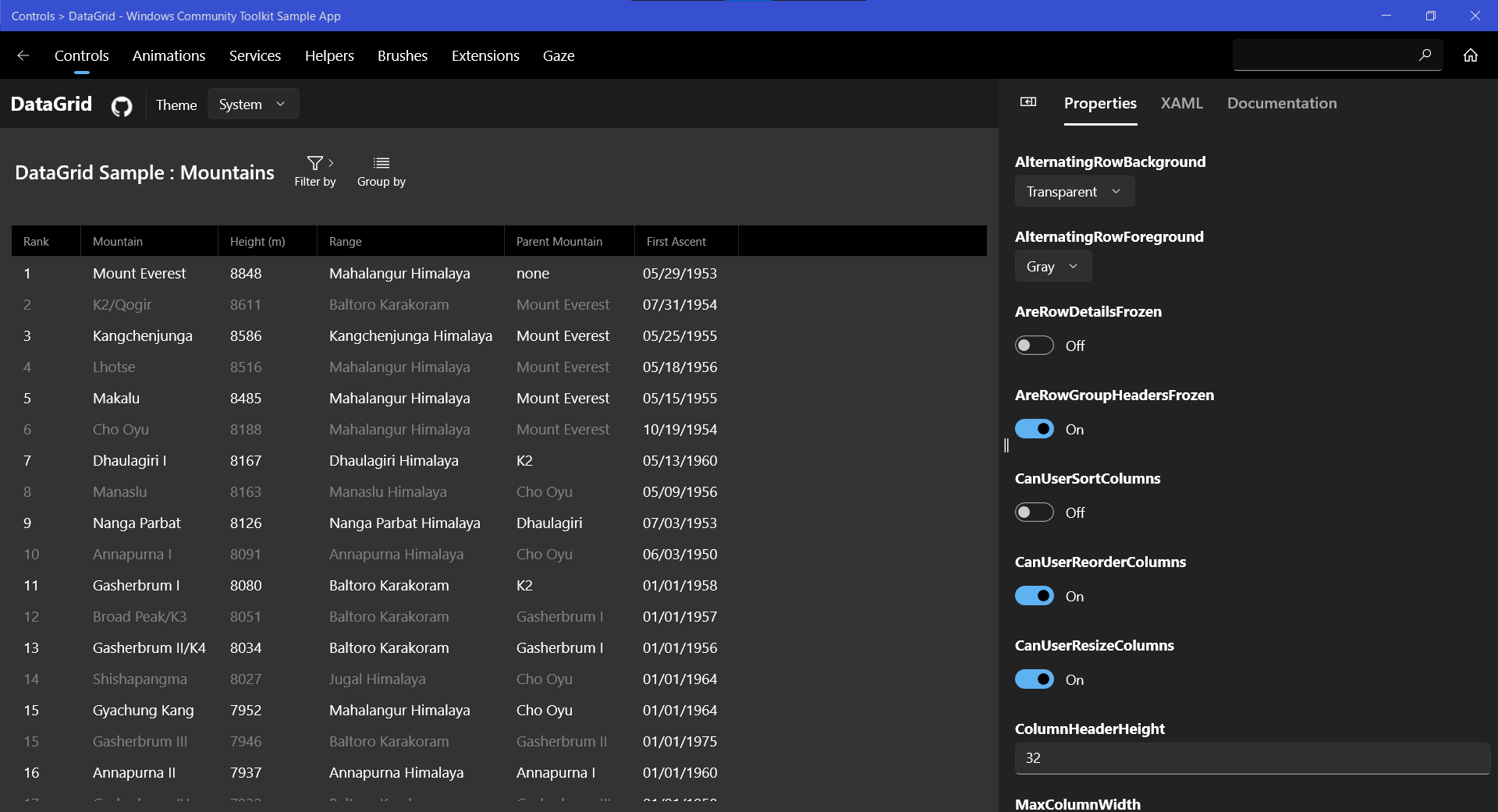The image size is (1498, 812).
Task: Switch to the Documentation tab
Action: coord(1282,103)
